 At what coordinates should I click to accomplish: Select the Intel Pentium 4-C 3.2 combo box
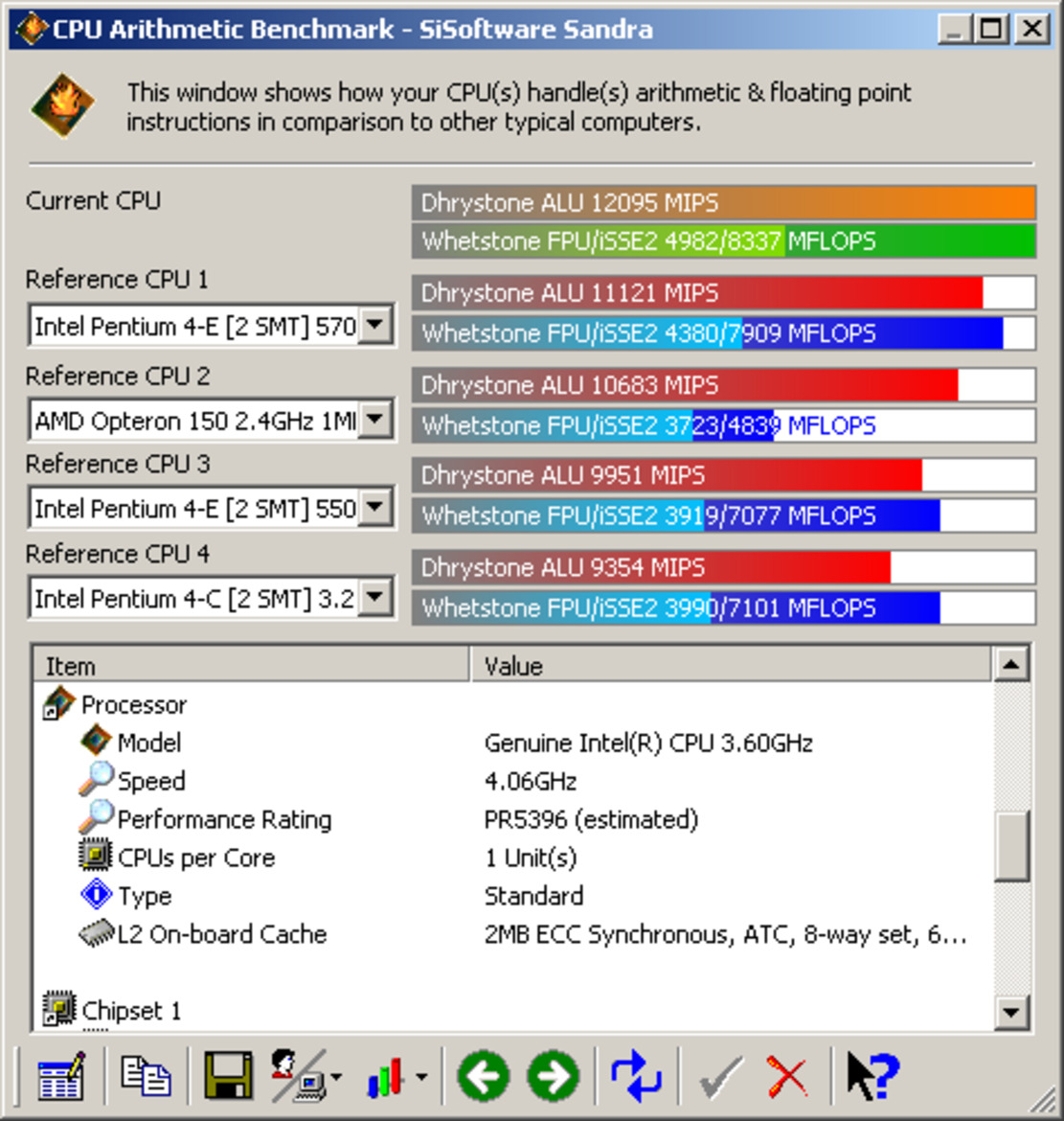tap(211, 599)
